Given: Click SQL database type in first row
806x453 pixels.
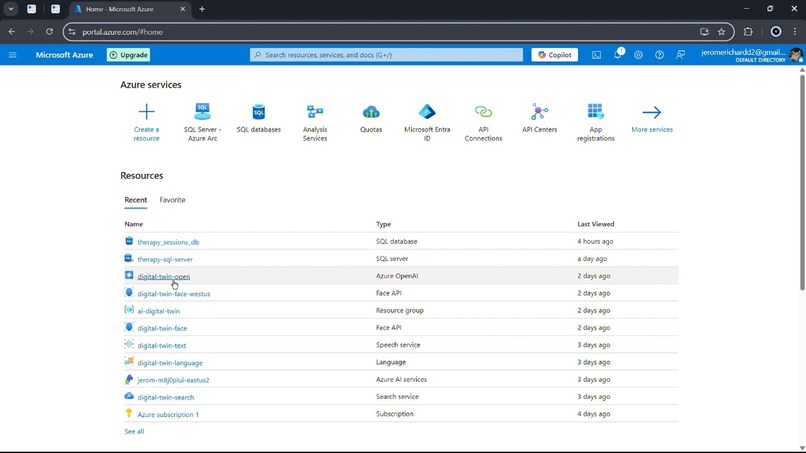Looking at the screenshot, I should point(396,241).
